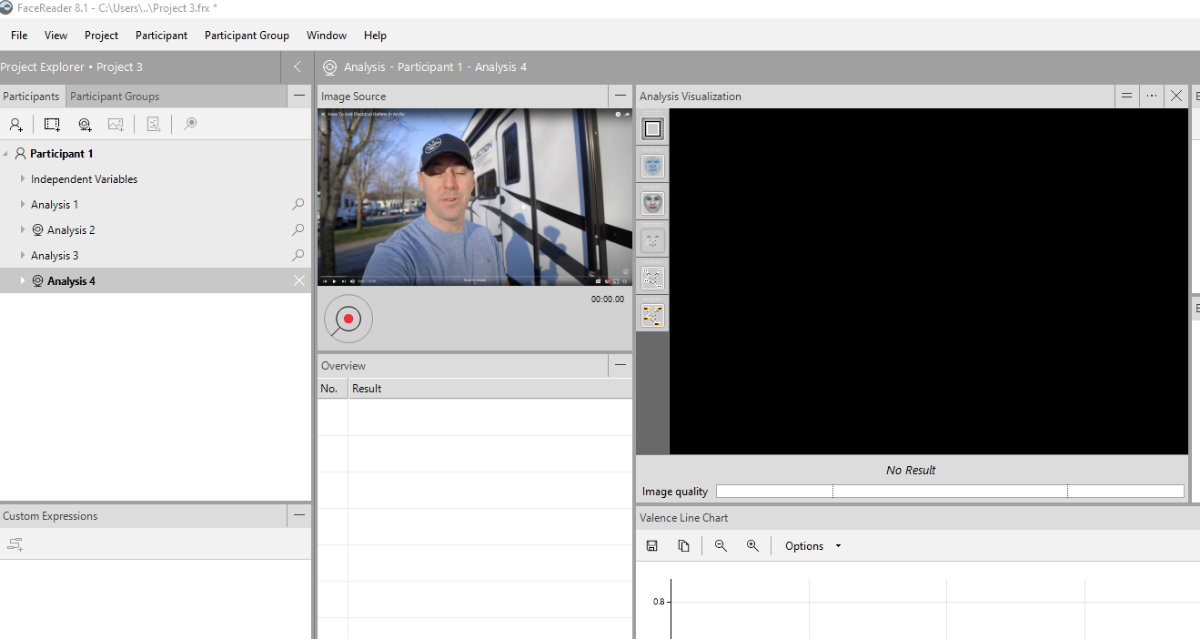This screenshot has height=639, width=1200.
Task: Open the Project menu
Action: point(101,35)
